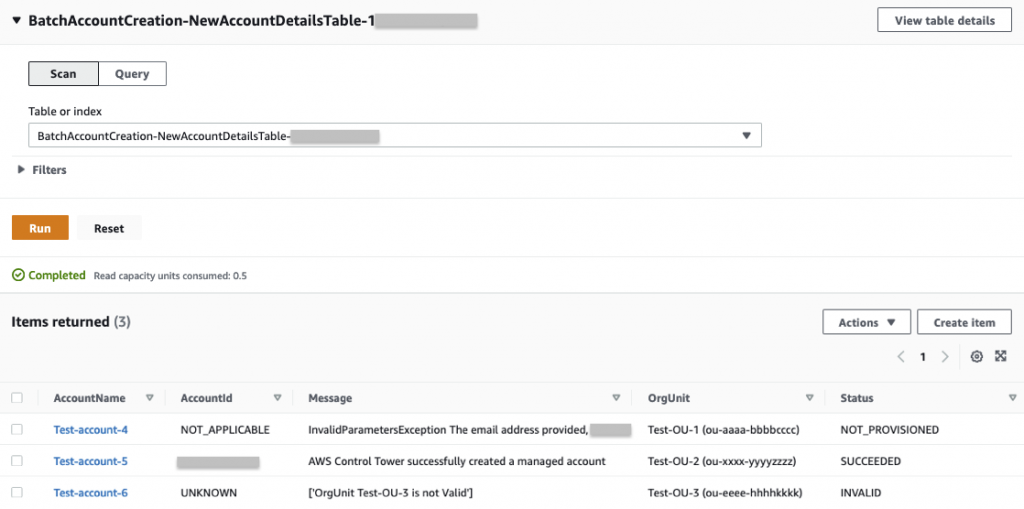The width and height of the screenshot is (1024, 509).
Task: Click SUCCEEDED status cell
Action: pyautogui.click(x=871, y=461)
